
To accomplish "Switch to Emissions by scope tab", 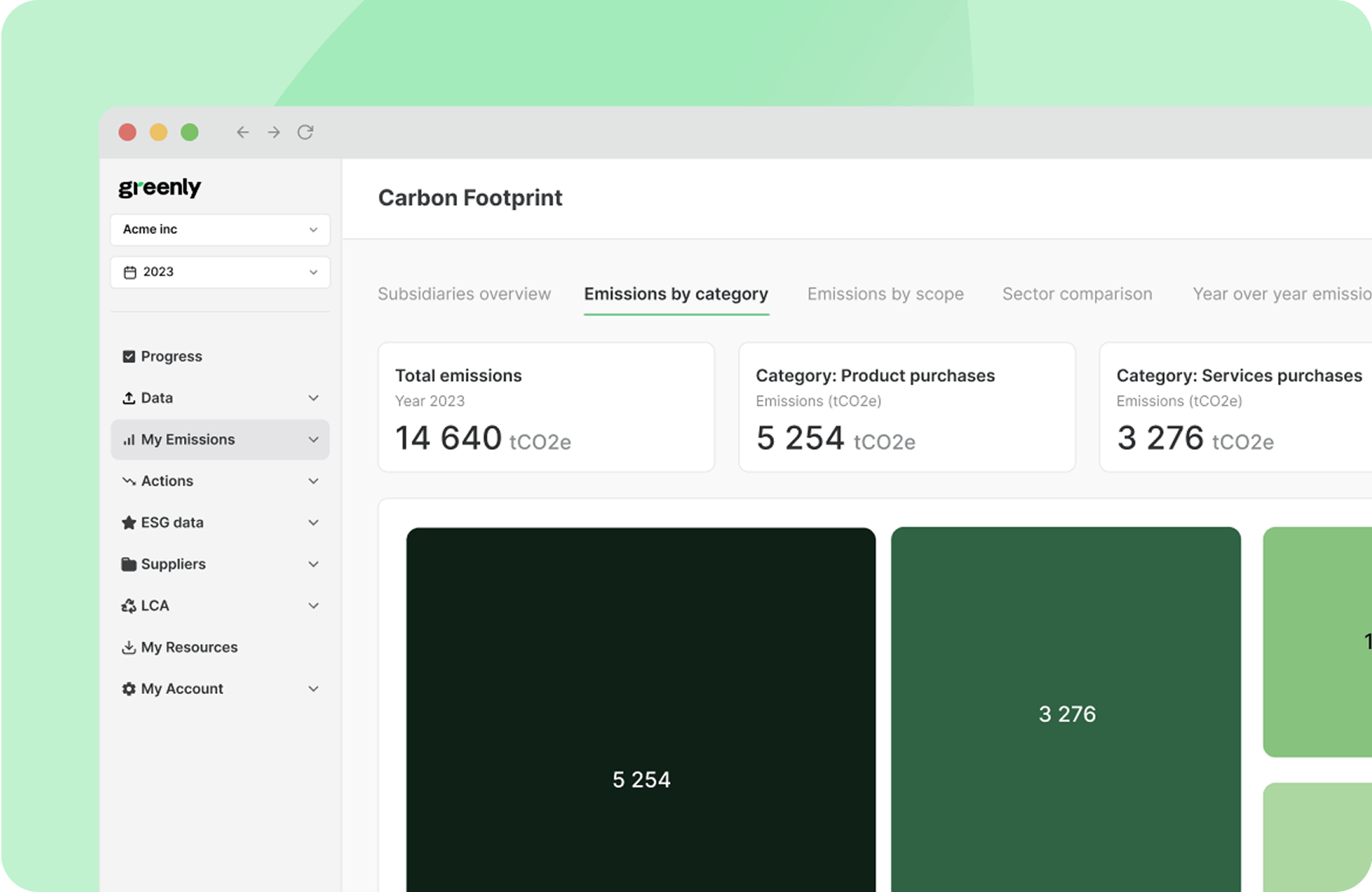I will (x=885, y=294).
